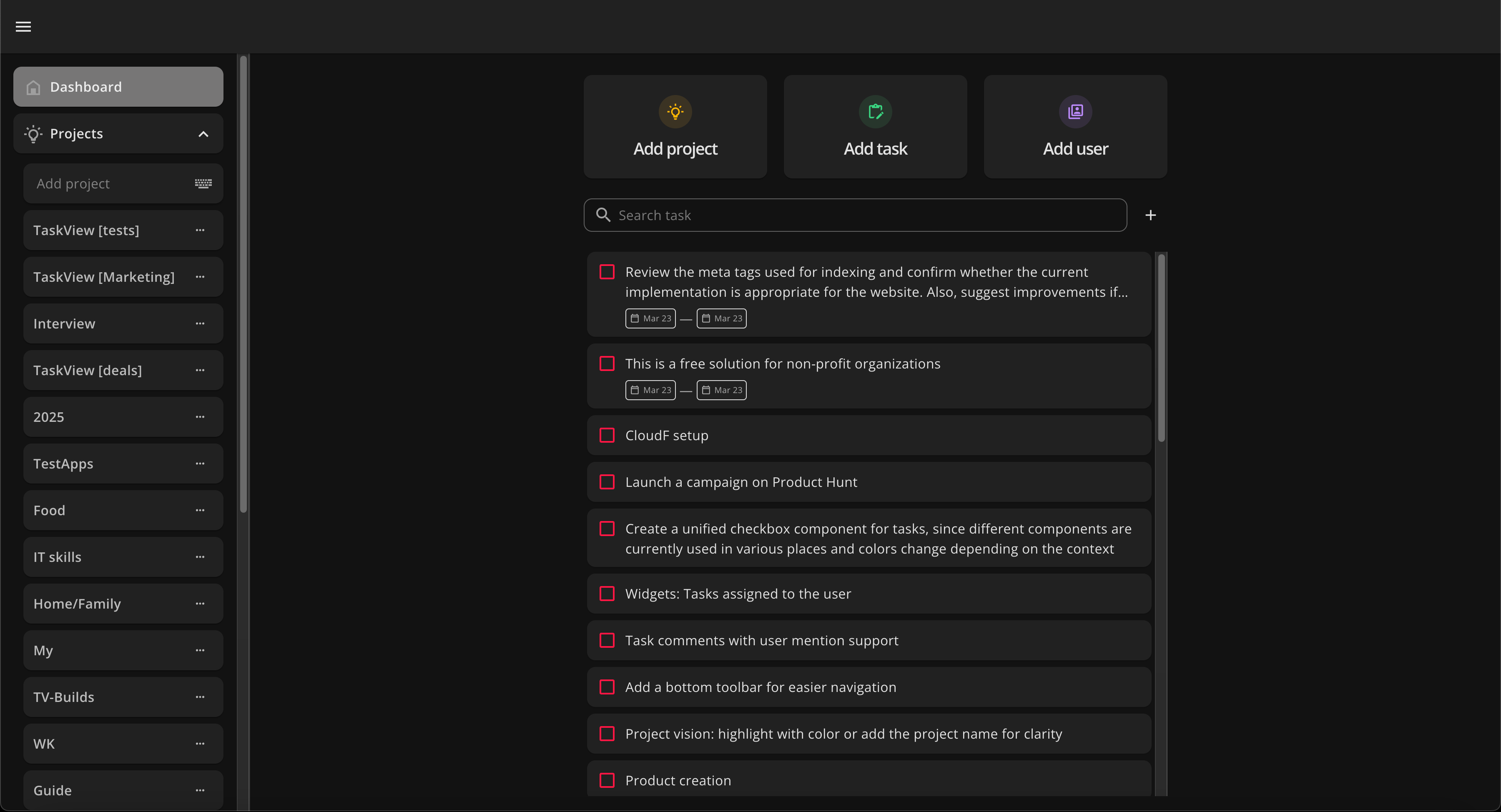Click the task list vertical scrollbar

coord(1161,347)
